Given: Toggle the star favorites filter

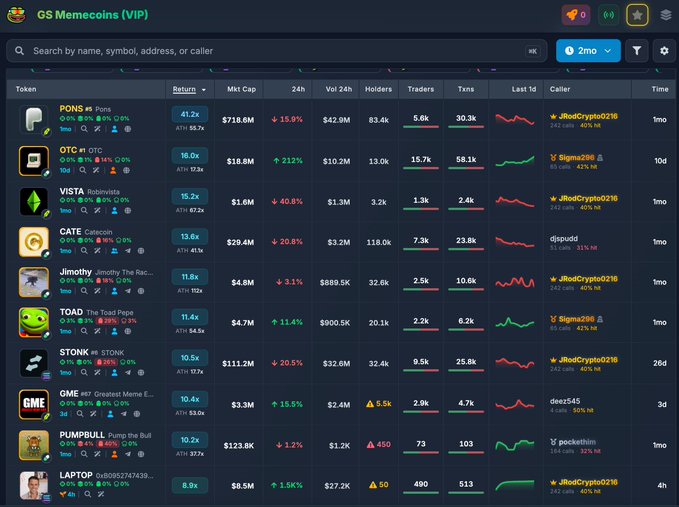Looking at the screenshot, I should click(x=637, y=15).
